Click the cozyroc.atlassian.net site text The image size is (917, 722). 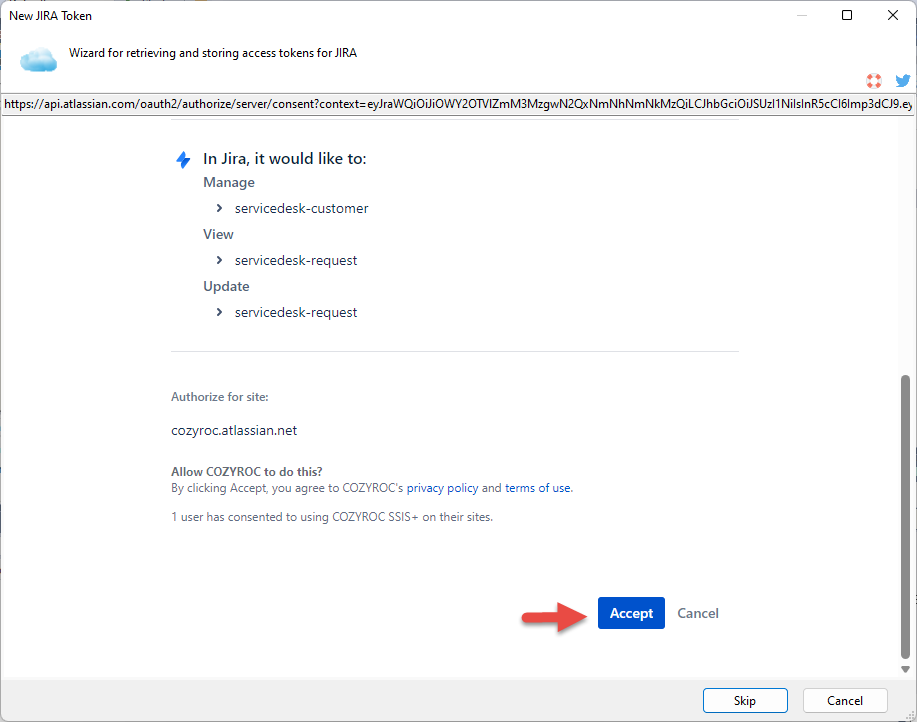(x=234, y=431)
